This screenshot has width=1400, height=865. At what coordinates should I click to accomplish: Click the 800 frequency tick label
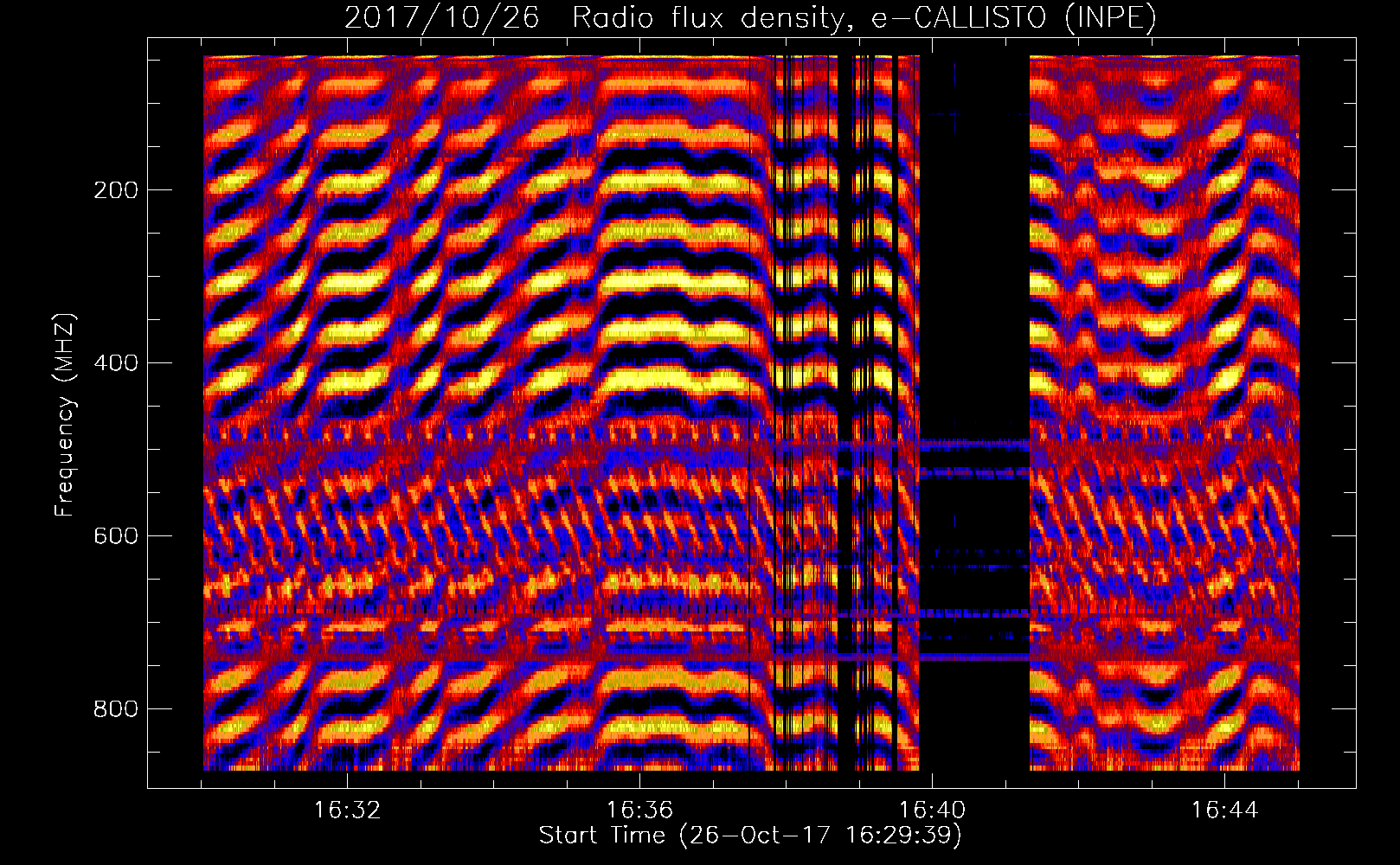tap(116, 709)
